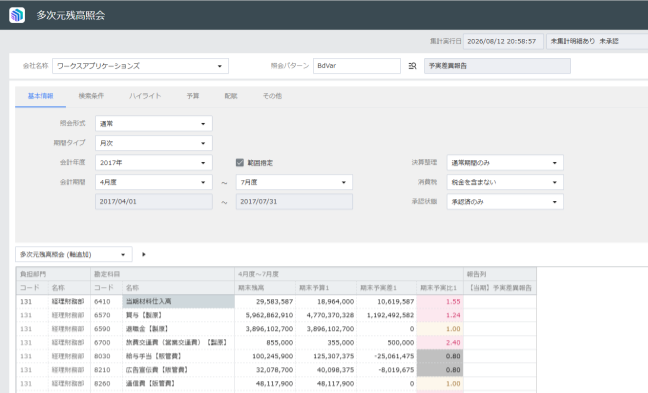Click the 未集計明細あり 未承認 status field
648x393 pixels.
597,41
